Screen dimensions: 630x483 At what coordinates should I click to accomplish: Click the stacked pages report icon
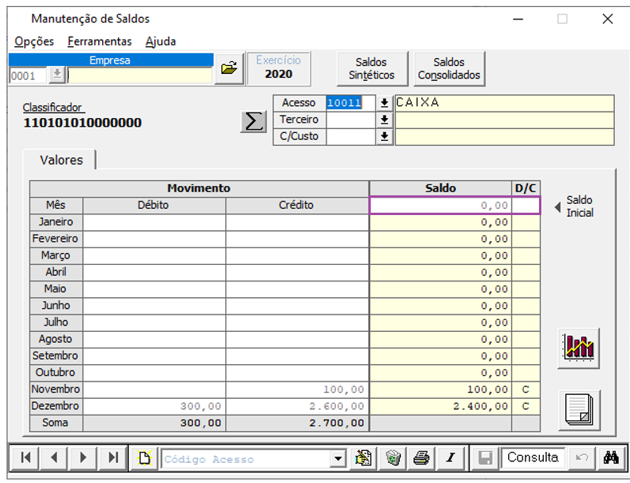pos(579,408)
